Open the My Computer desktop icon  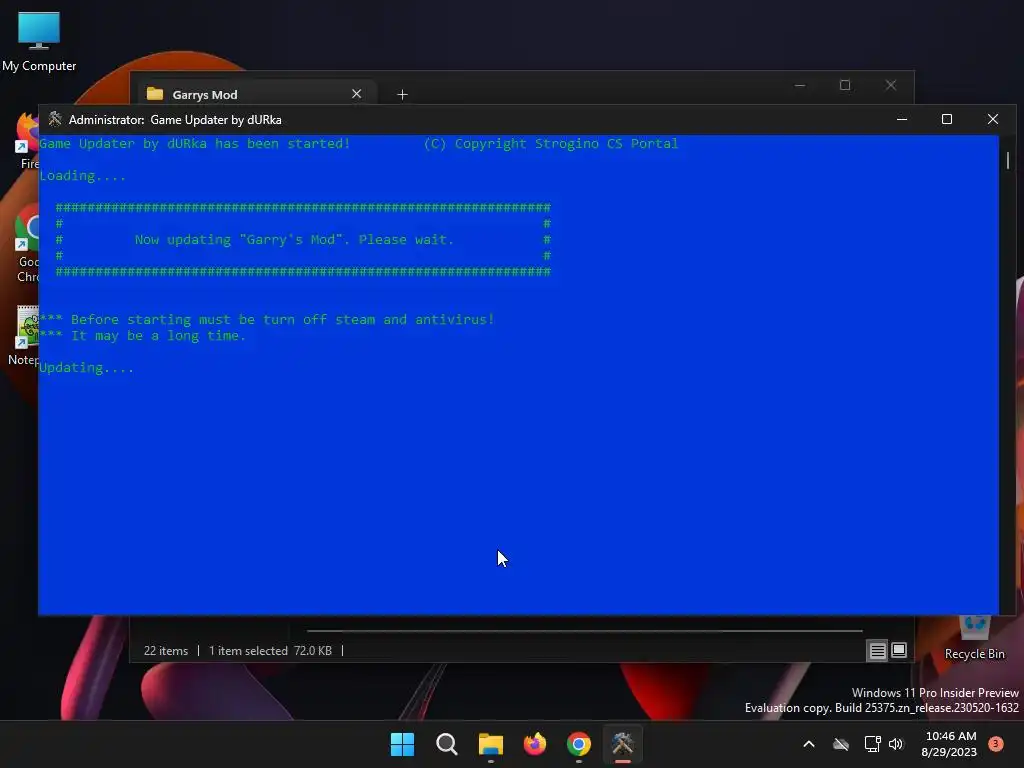tap(39, 41)
